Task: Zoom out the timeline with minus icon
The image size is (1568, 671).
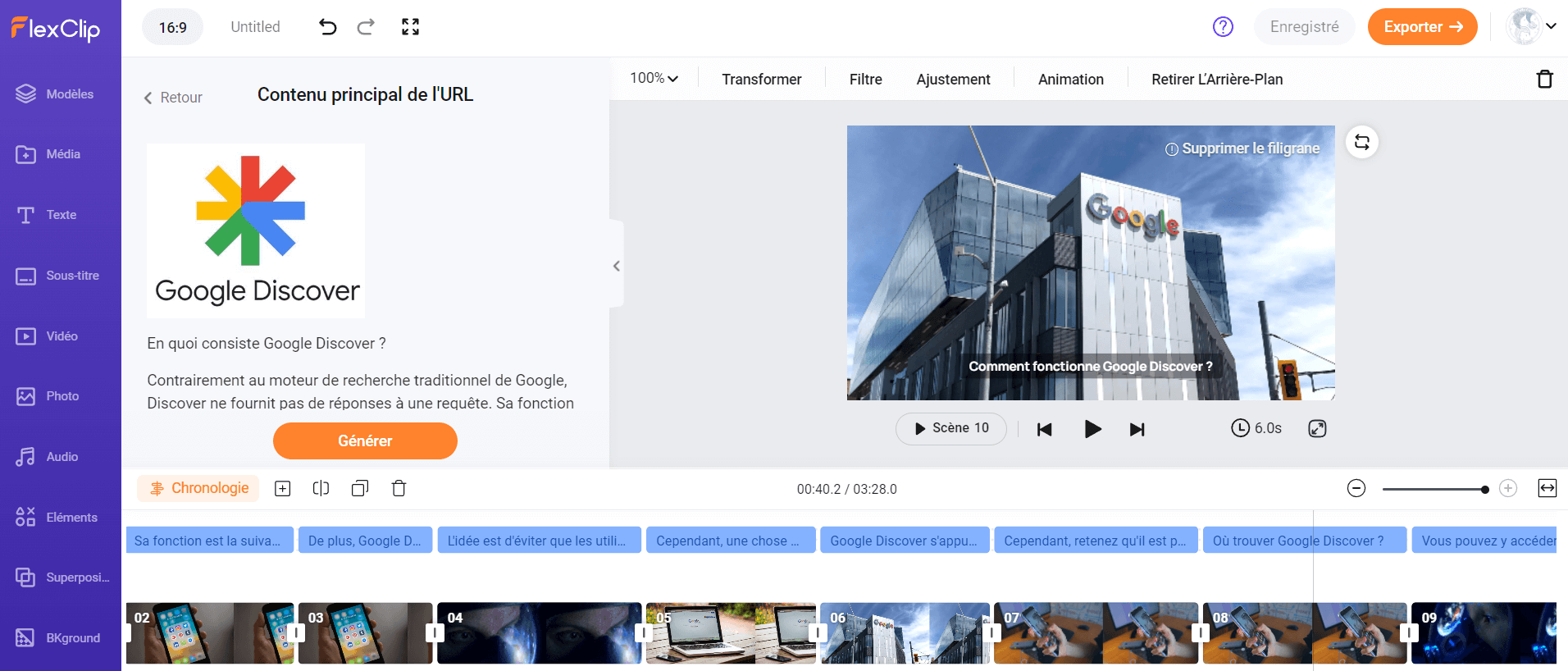Action: click(1356, 489)
